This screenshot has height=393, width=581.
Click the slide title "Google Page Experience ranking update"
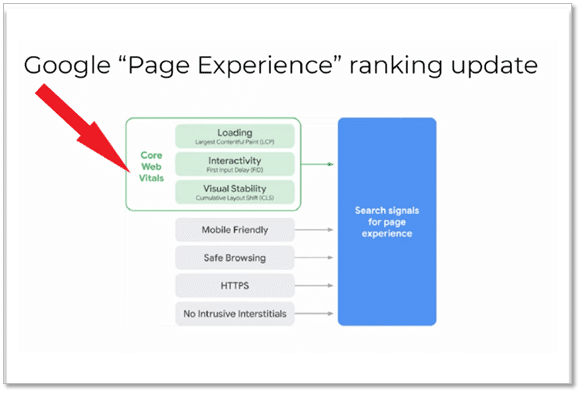click(x=280, y=66)
